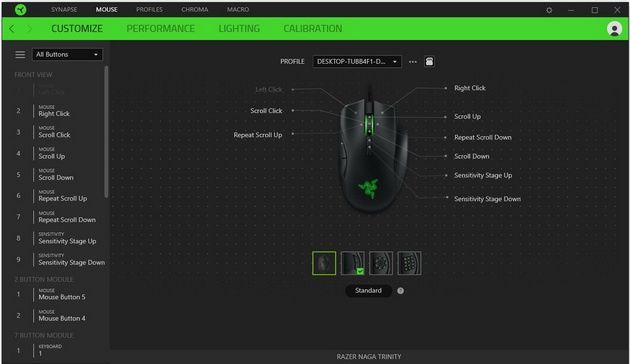The width and height of the screenshot is (630, 364).
Task: Switch to the PROFILES tab
Action: (149, 9)
